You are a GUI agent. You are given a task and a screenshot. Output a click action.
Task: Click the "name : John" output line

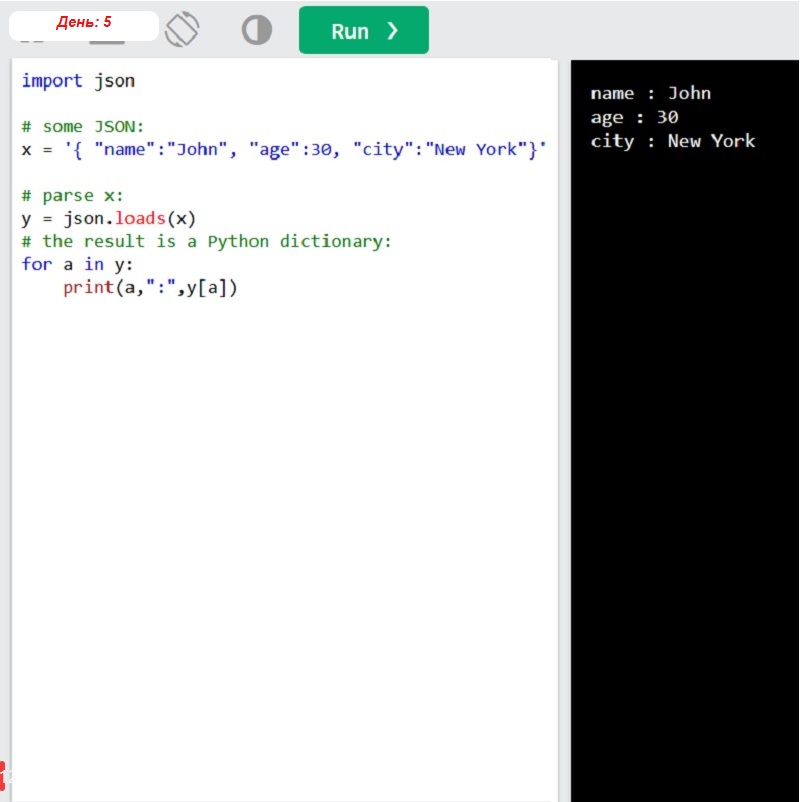pyautogui.click(x=650, y=94)
